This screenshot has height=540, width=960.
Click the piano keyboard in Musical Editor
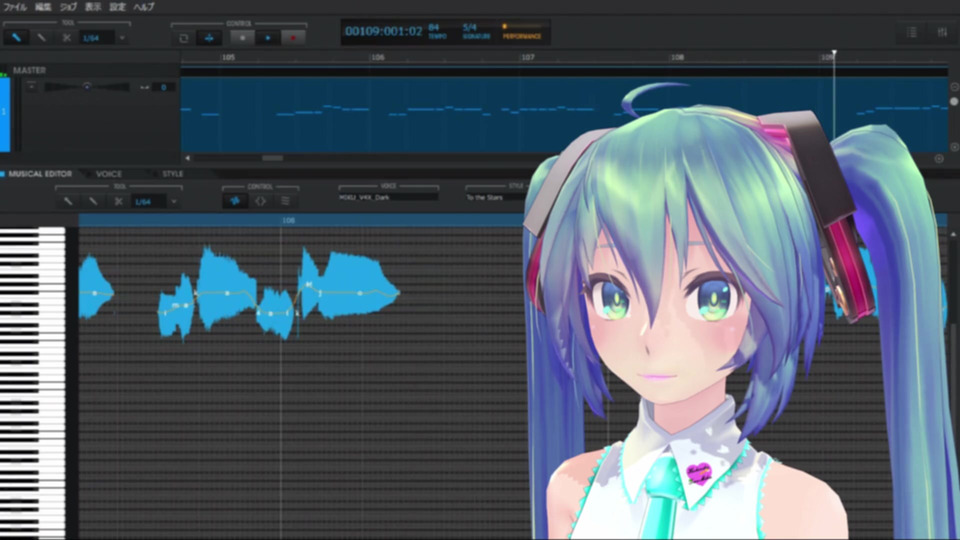(32, 383)
